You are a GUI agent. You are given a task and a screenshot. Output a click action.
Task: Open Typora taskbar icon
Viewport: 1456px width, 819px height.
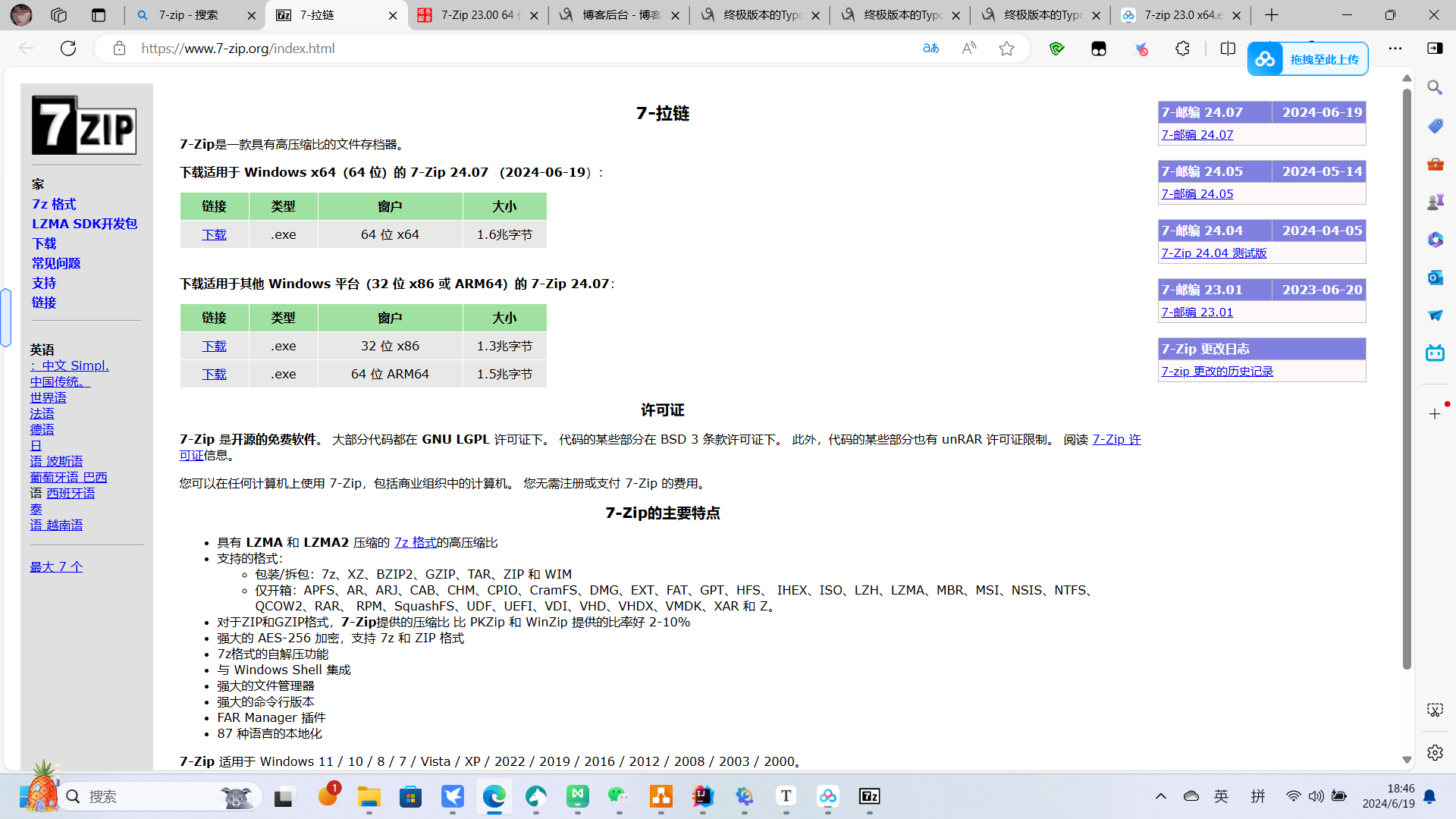coord(786,796)
